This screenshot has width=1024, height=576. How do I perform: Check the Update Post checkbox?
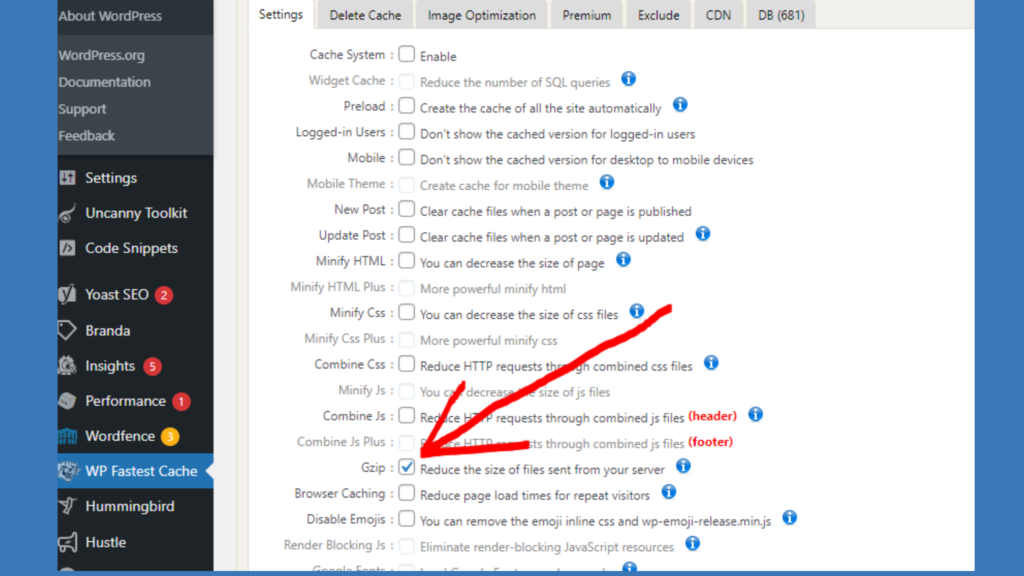coord(407,234)
